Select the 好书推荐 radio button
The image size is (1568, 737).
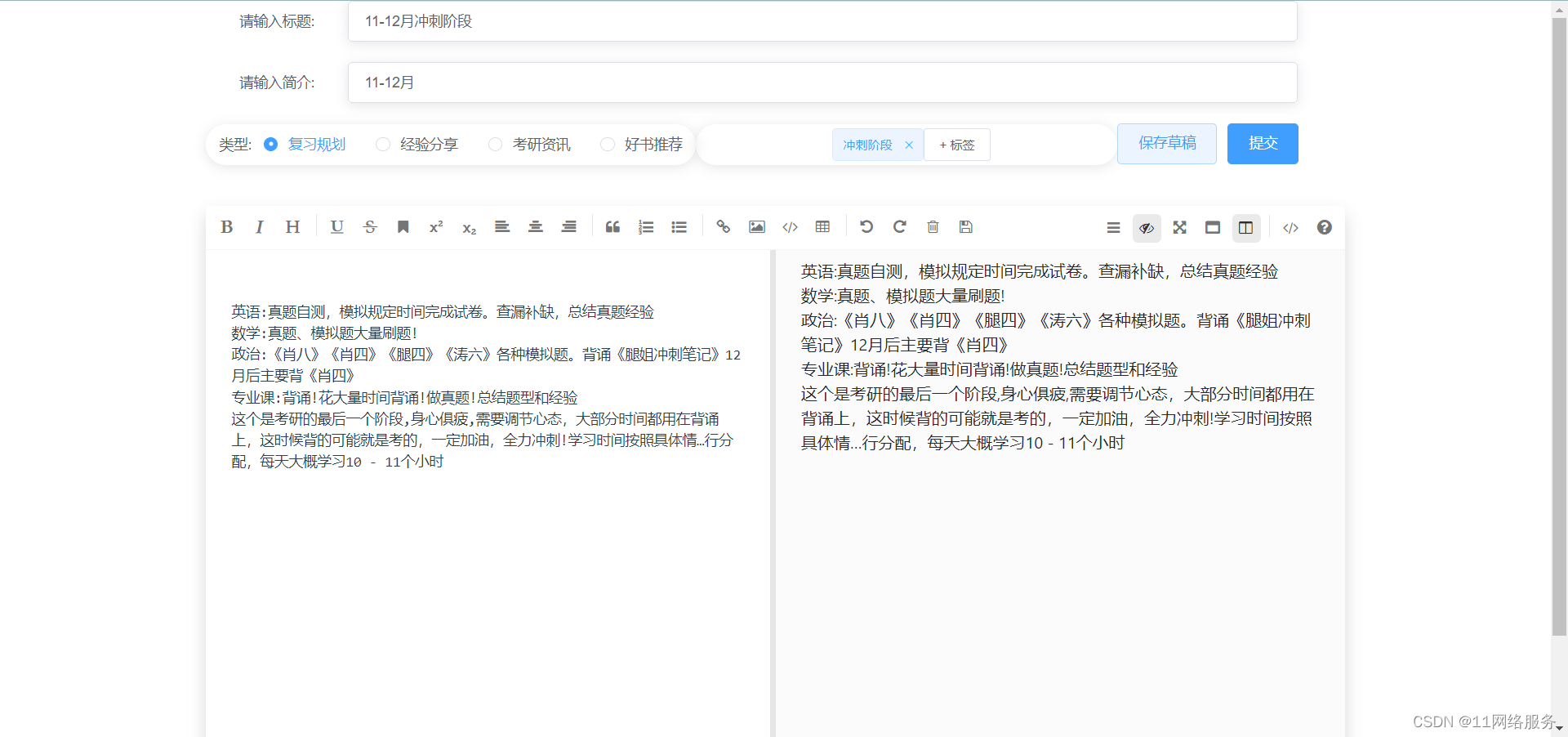coord(607,145)
